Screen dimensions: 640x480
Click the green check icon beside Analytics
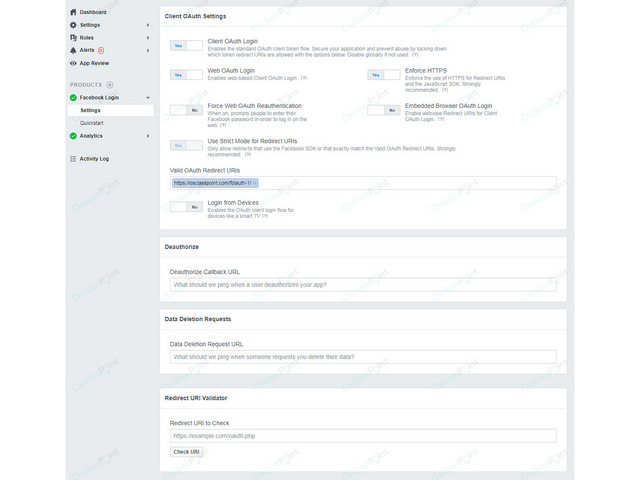tap(73, 136)
